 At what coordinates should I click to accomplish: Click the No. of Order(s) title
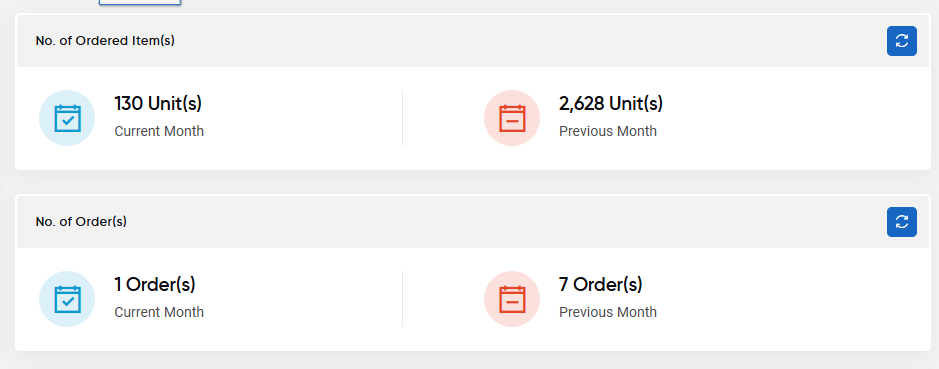click(x=81, y=222)
